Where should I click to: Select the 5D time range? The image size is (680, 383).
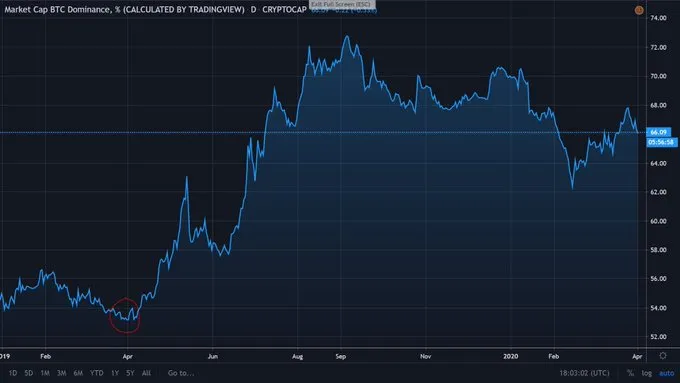[29, 373]
